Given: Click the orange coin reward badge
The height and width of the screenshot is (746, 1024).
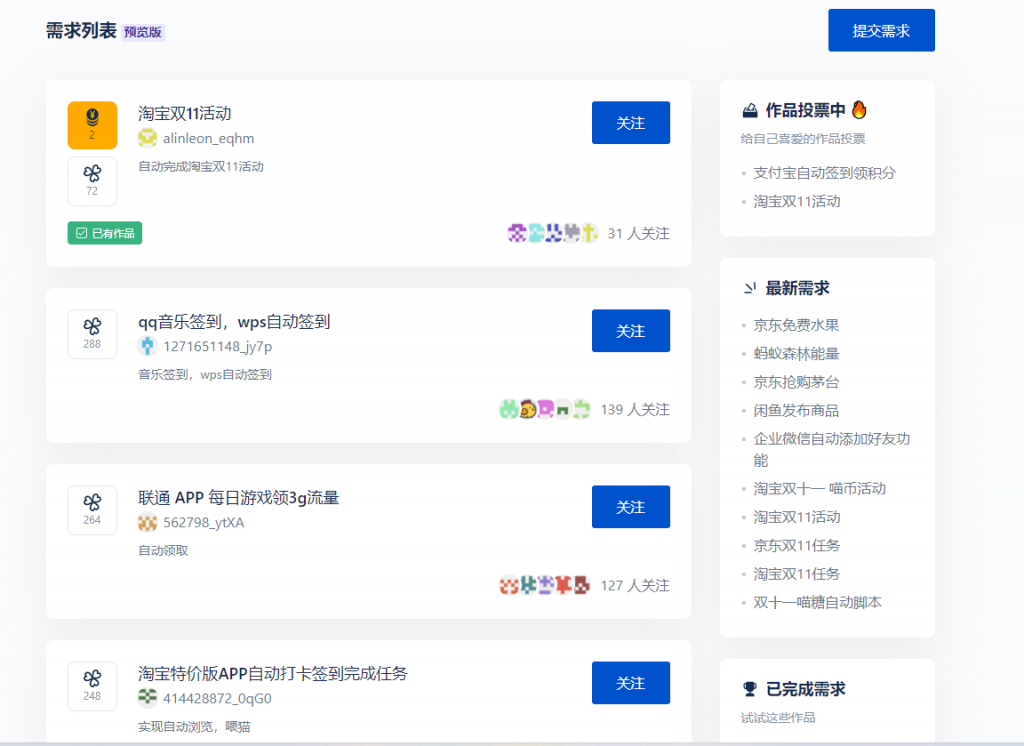Looking at the screenshot, I should (92, 125).
